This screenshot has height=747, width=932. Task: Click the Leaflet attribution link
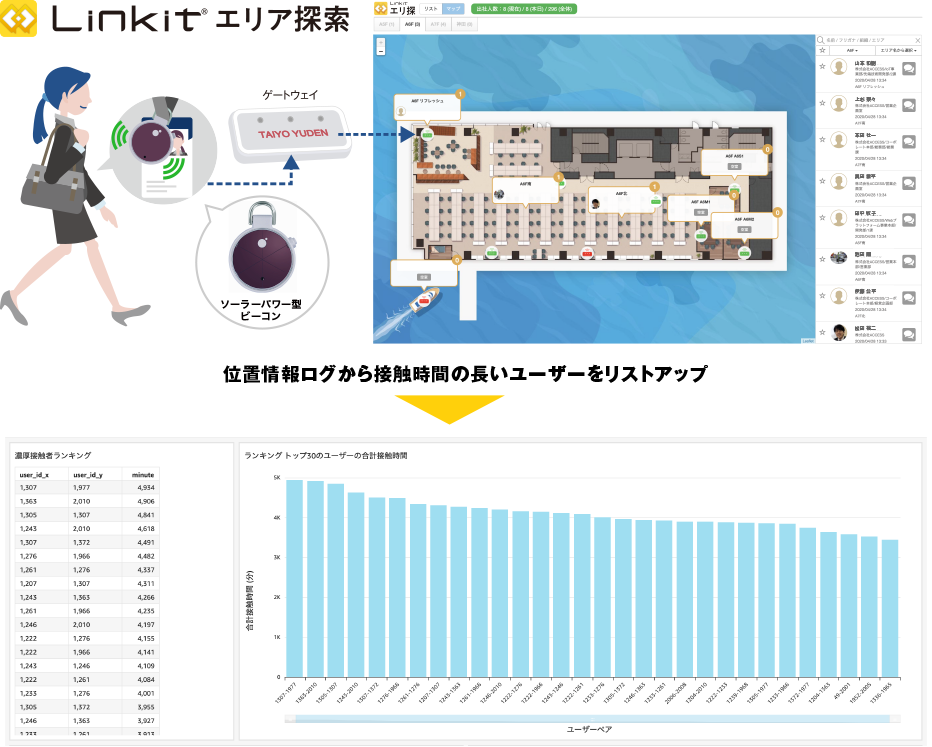pyautogui.click(x=808, y=341)
